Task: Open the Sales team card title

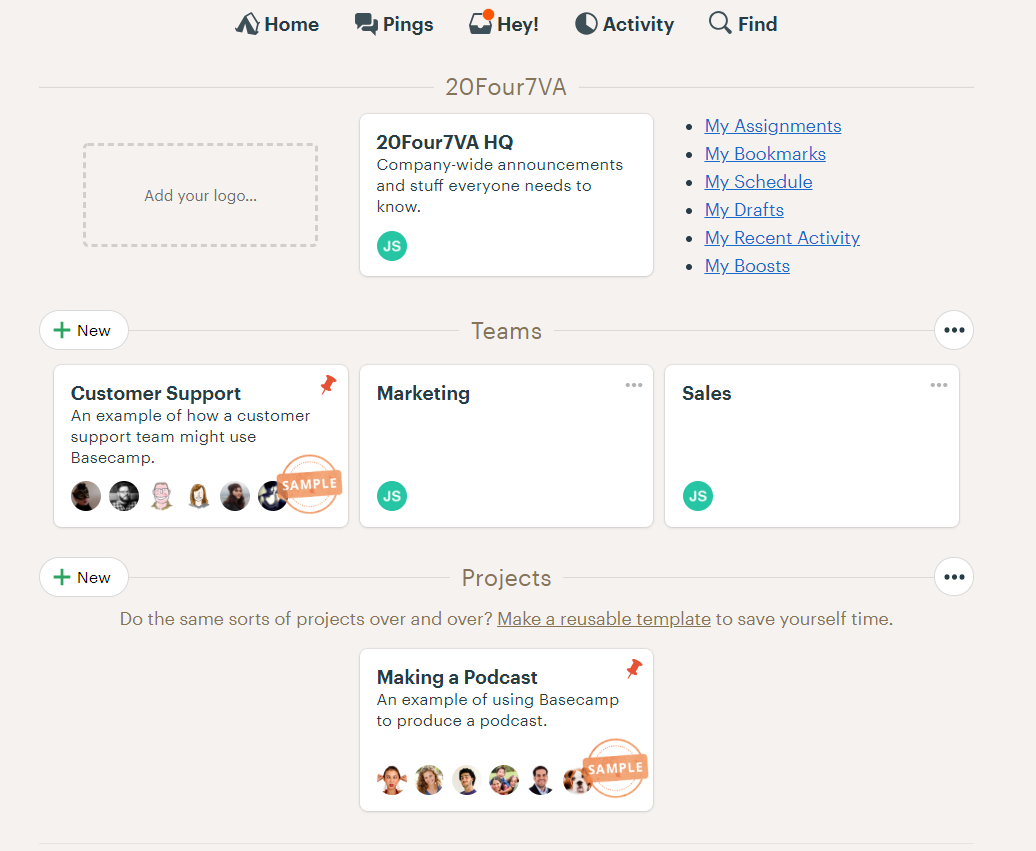Action: (706, 393)
